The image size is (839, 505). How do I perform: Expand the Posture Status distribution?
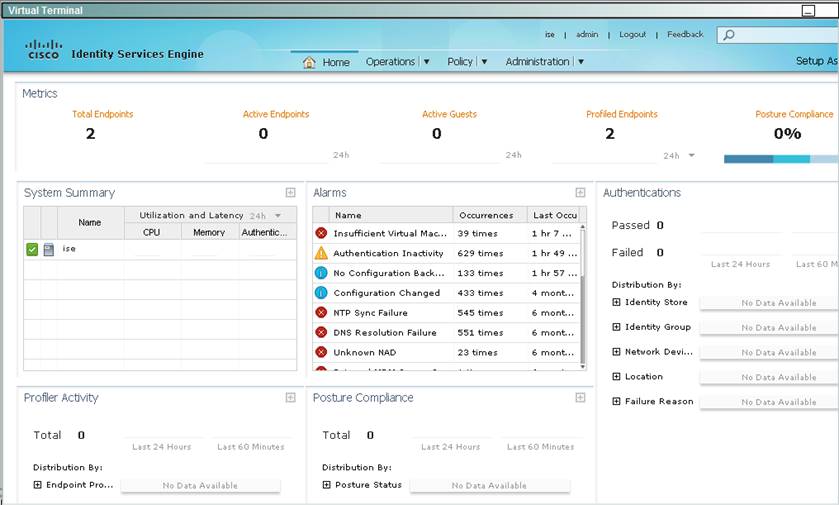[326, 485]
